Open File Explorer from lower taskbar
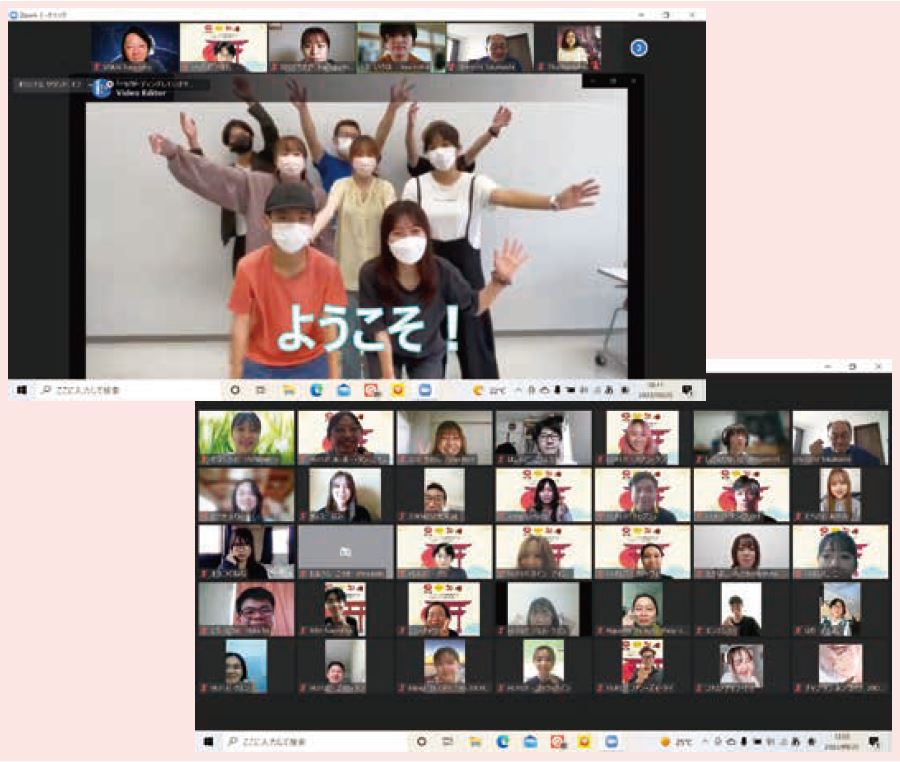The height and width of the screenshot is (762, 900). [475, 742]
